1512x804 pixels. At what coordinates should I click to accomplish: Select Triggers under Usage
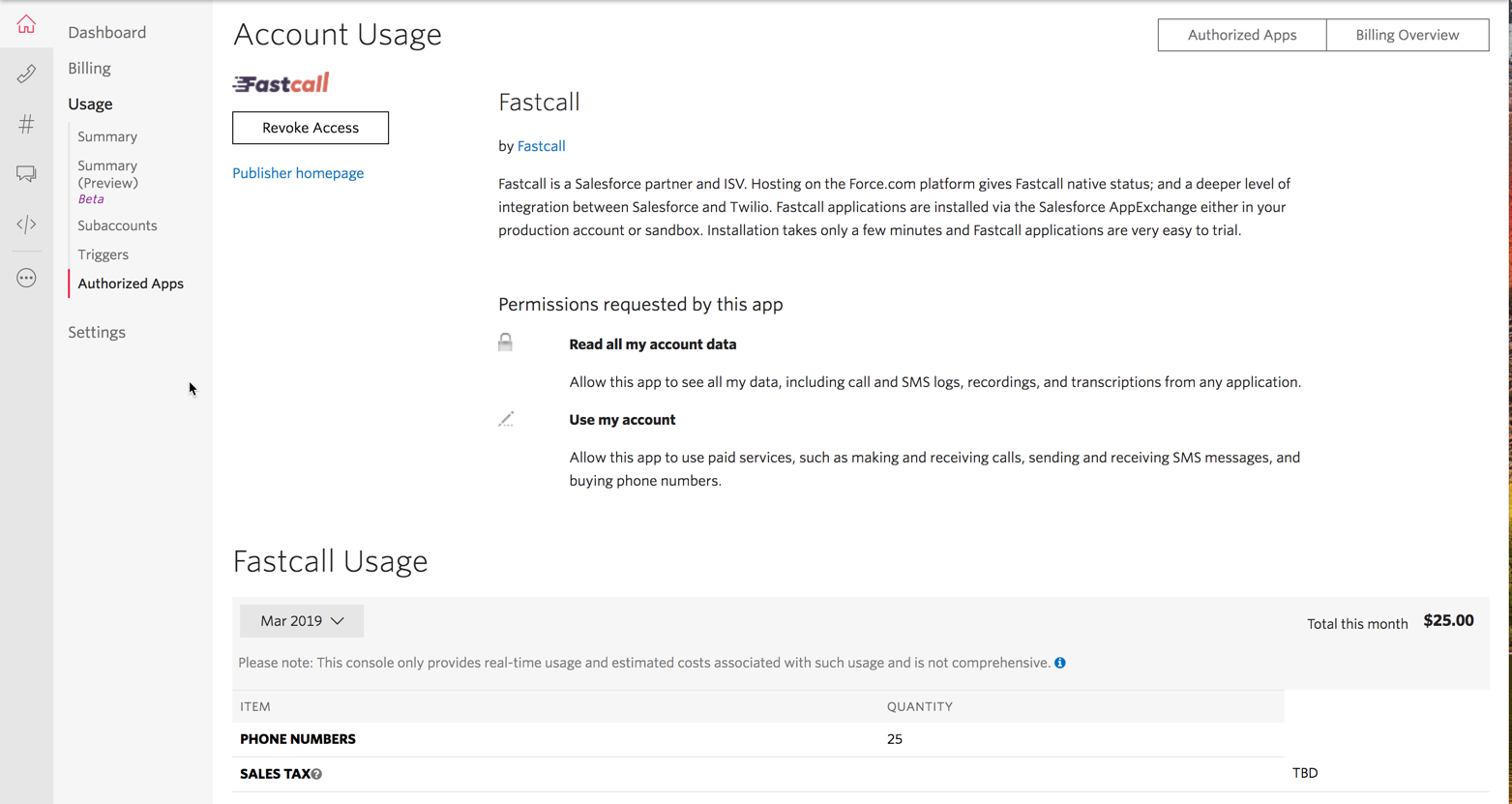pos(103,254)
